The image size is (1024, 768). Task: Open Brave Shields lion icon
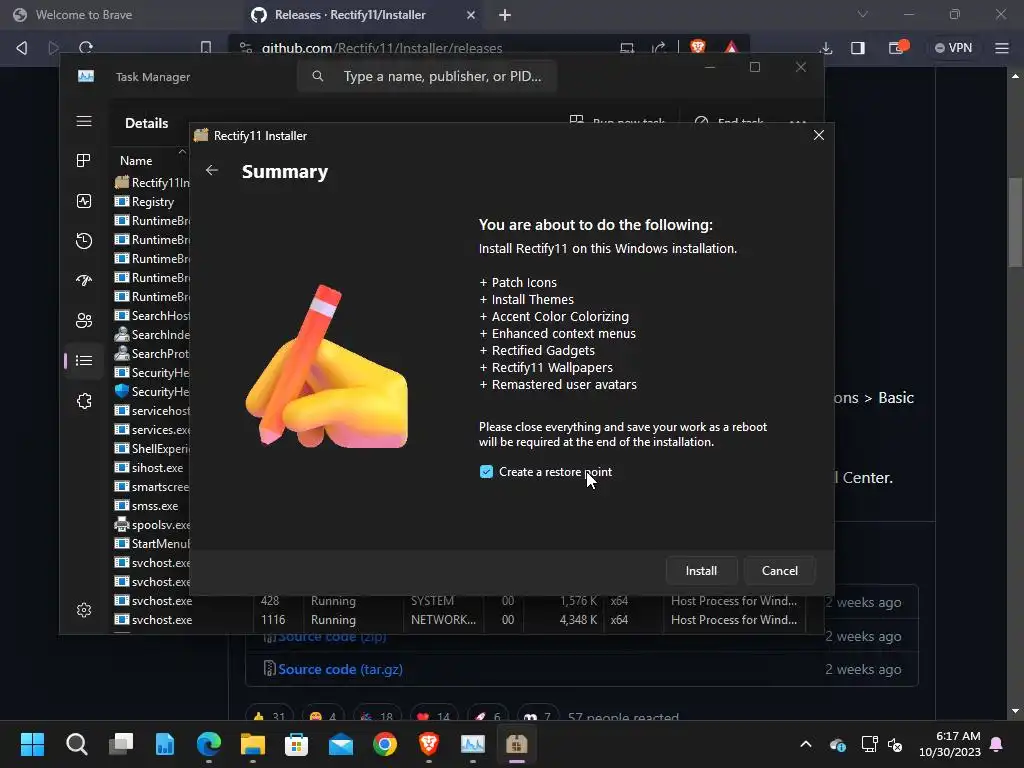point(697,47)
